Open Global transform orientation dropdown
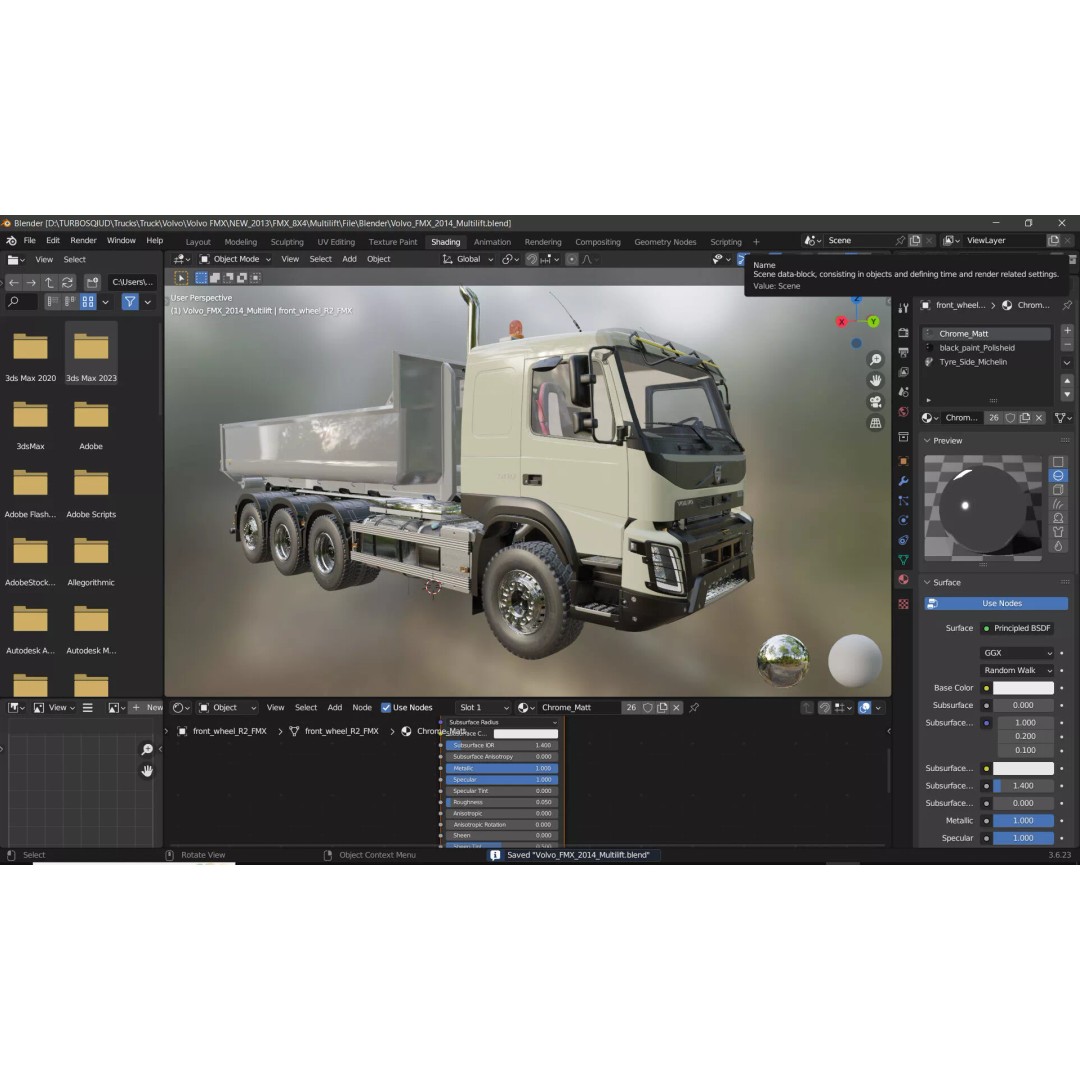 (x=468, y=259)
